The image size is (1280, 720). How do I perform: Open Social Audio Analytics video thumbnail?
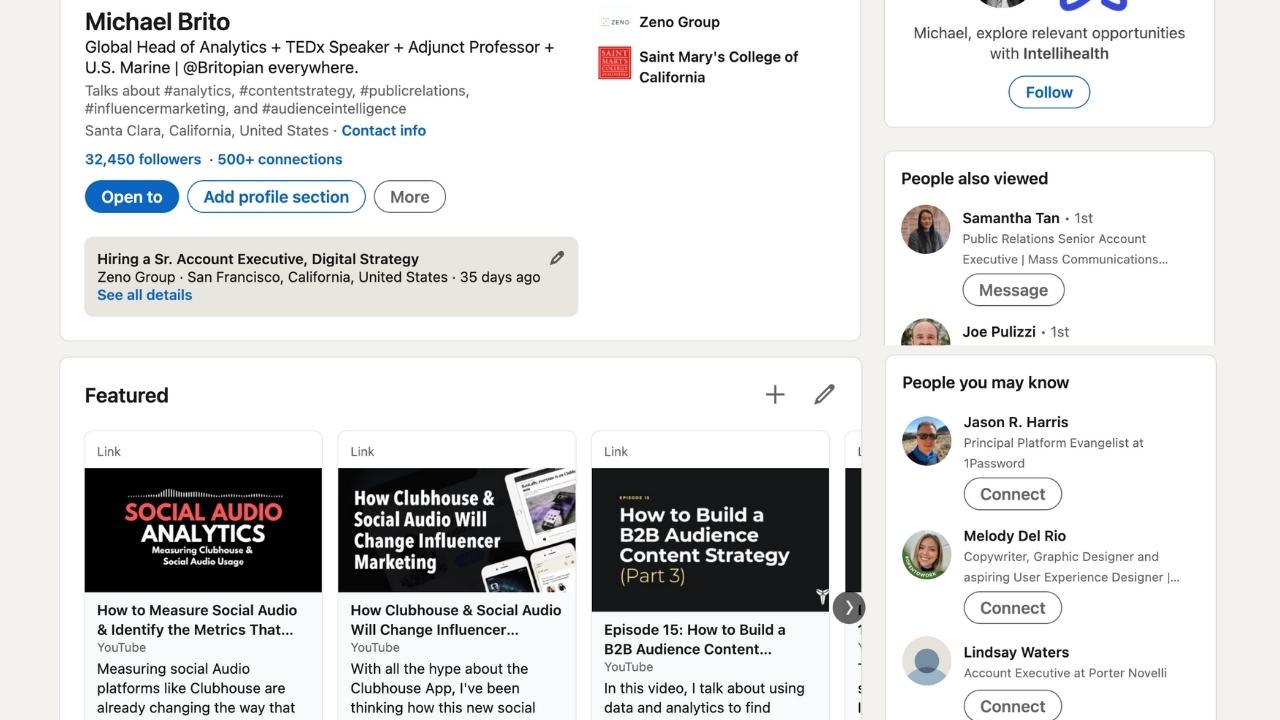203,530
